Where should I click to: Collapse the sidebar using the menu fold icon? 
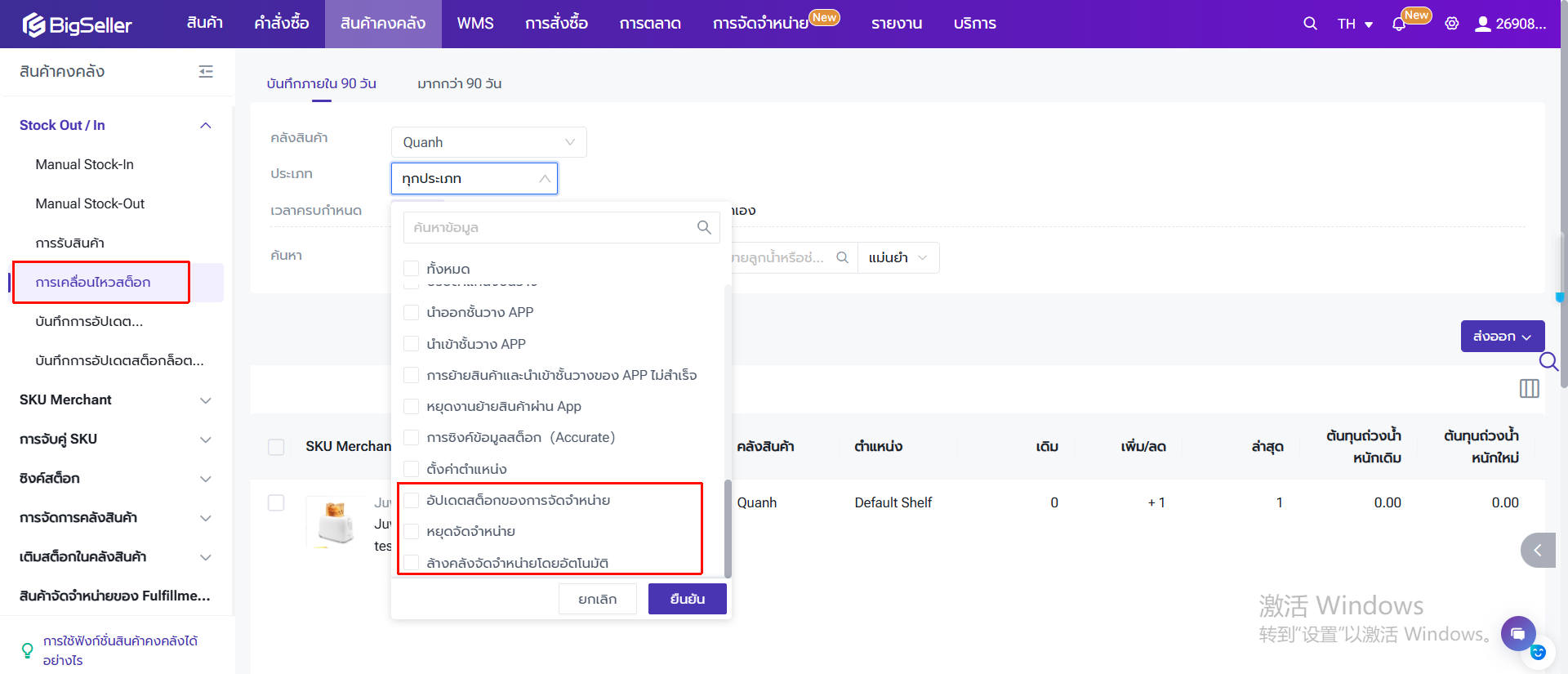point(206,72)
